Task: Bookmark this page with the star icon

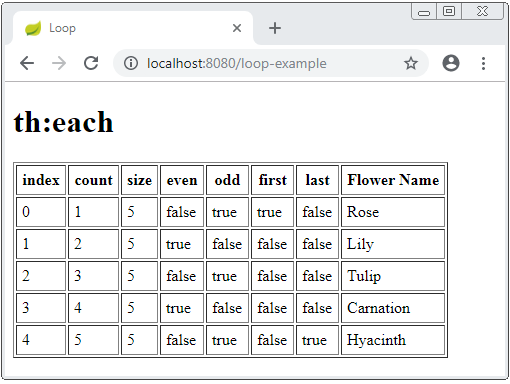Action: [411, 63]
